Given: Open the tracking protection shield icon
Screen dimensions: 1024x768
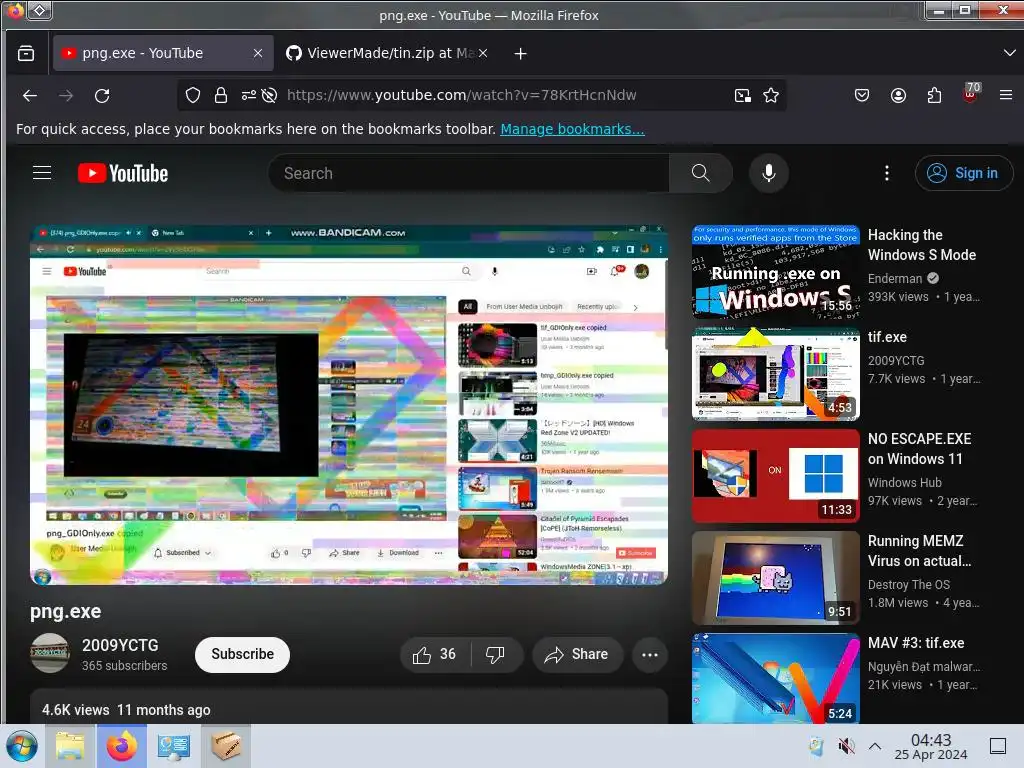Looking at the screenshot, I should pos(193,95).
